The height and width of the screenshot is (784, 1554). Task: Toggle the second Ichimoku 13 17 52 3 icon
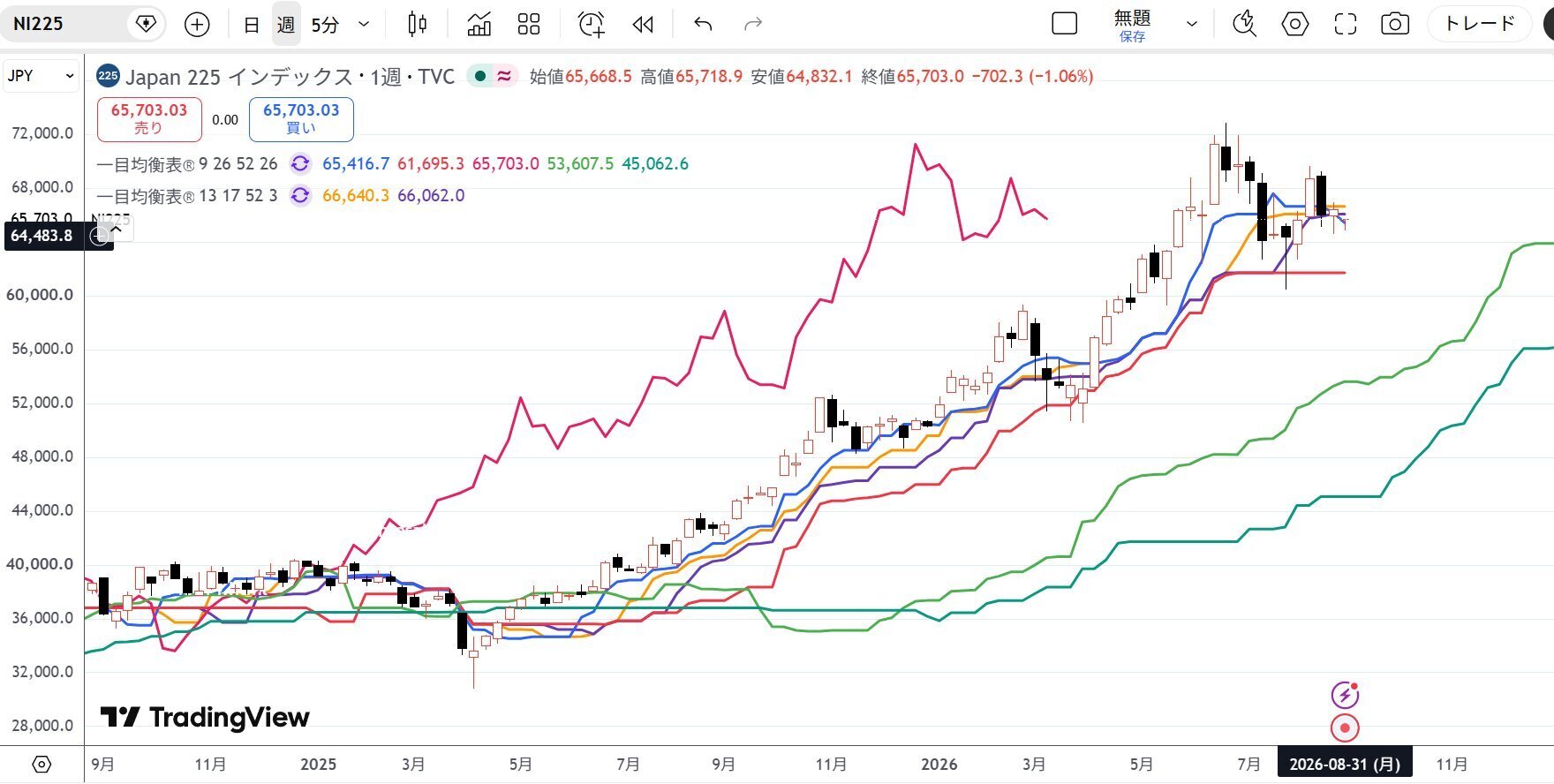click(300, 195)
